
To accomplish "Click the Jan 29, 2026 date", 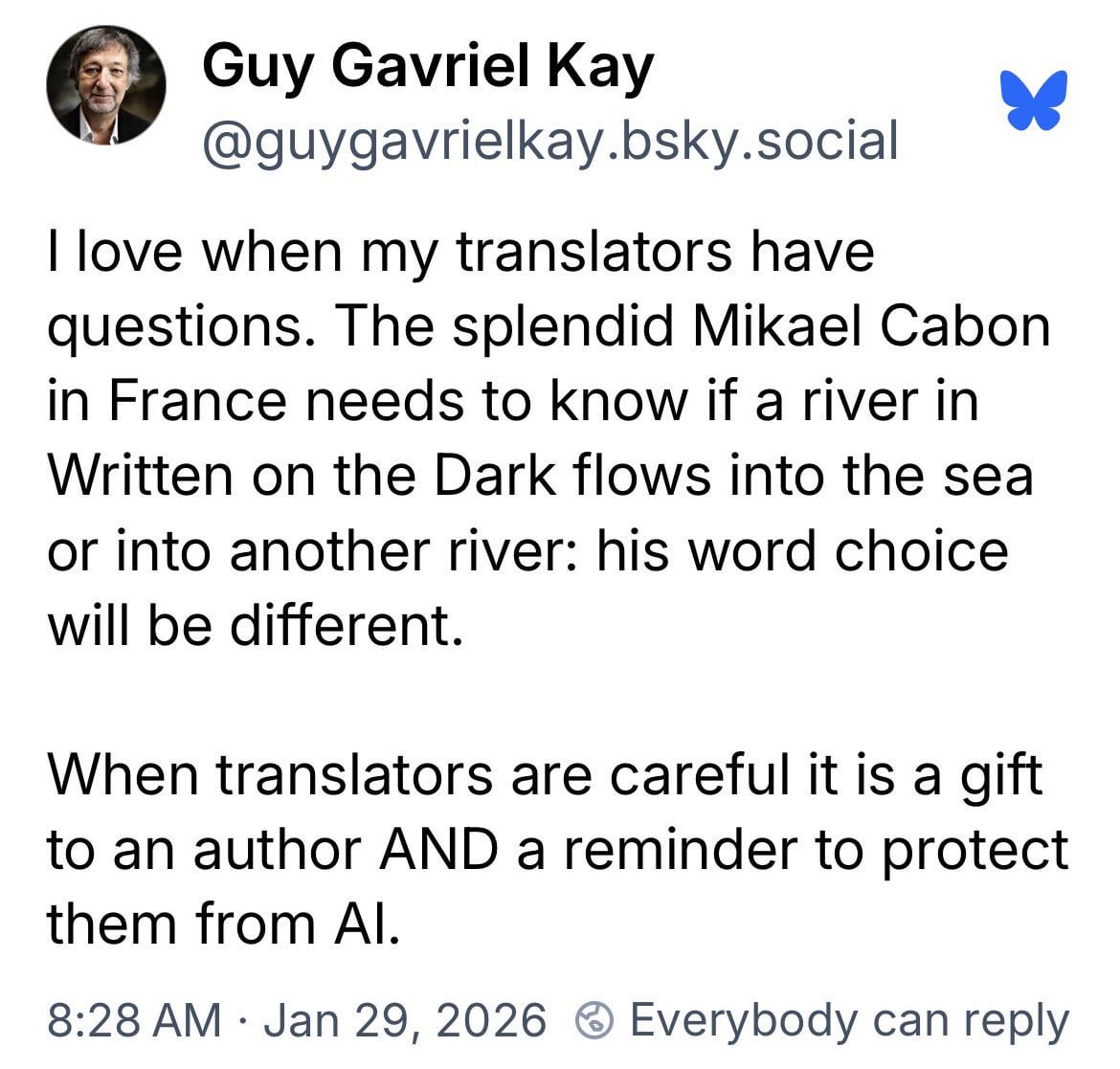I will tap(404, 1020).
